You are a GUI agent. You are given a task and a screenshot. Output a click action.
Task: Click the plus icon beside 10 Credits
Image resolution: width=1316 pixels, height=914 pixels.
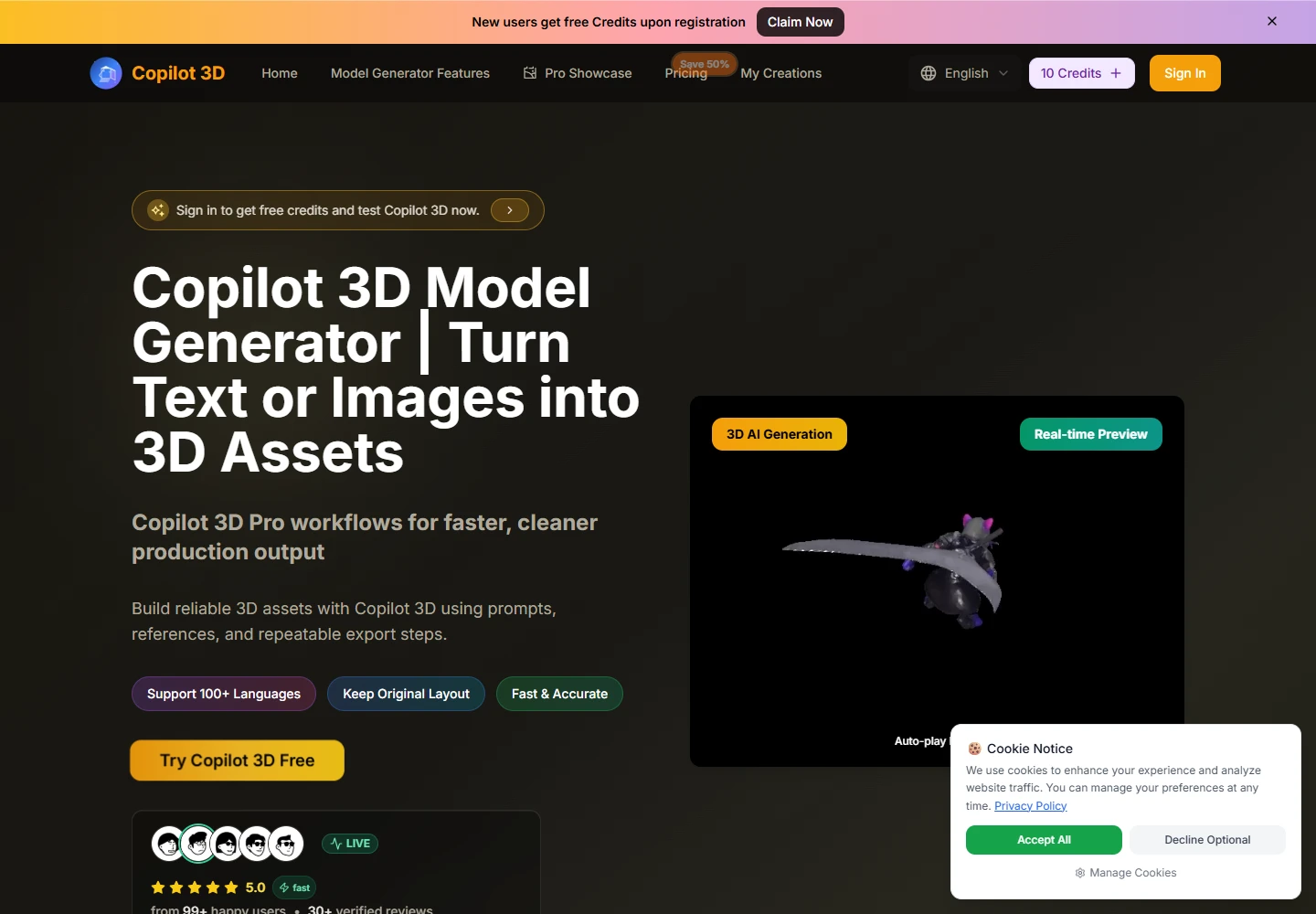coord(1116,73)
